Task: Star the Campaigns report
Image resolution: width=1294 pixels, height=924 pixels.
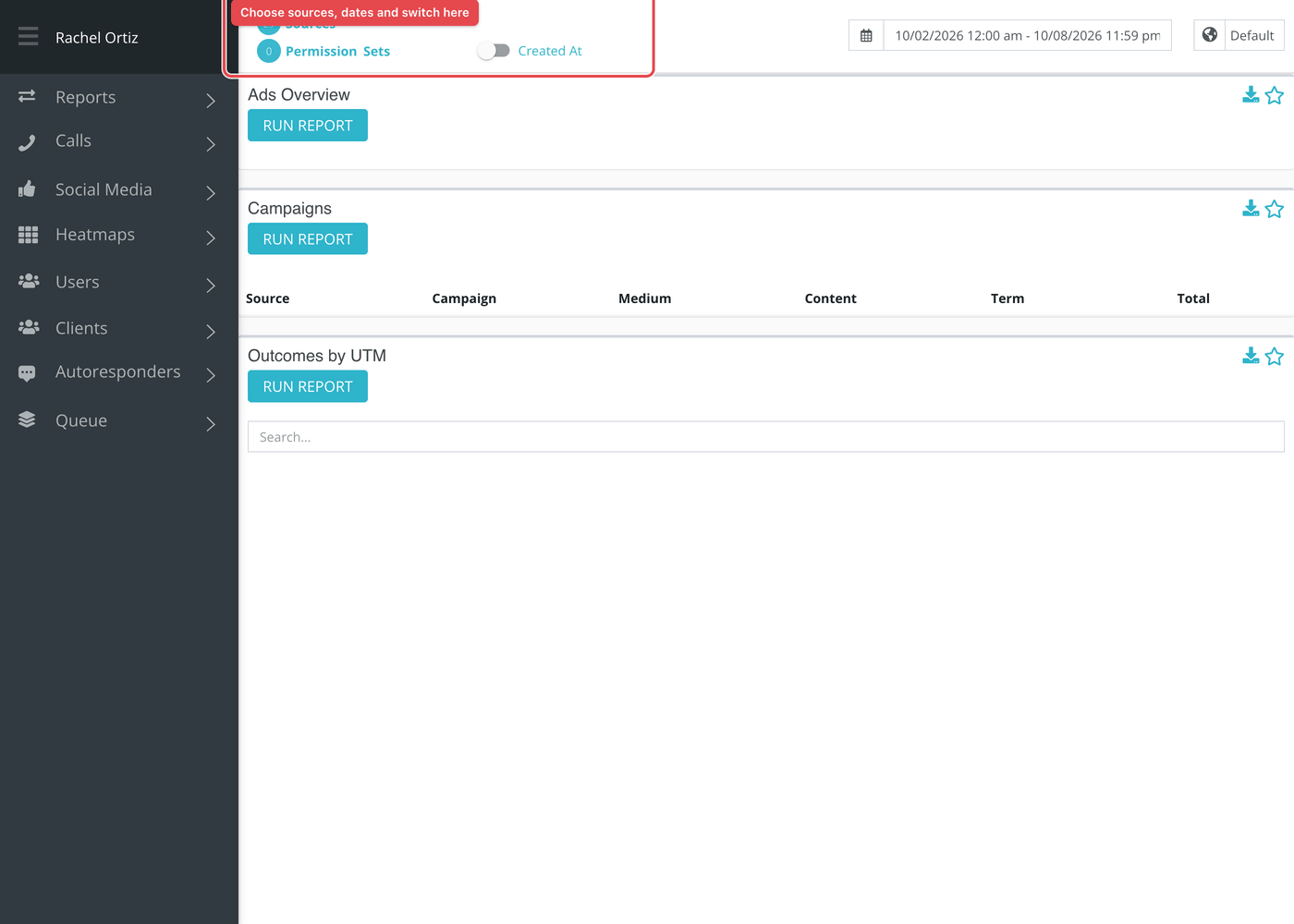Action: [x=1275, y=209]
